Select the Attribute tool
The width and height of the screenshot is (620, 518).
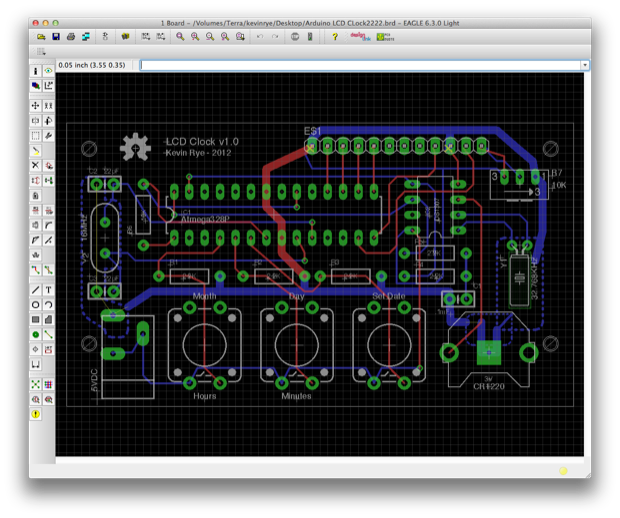(48, 350)
